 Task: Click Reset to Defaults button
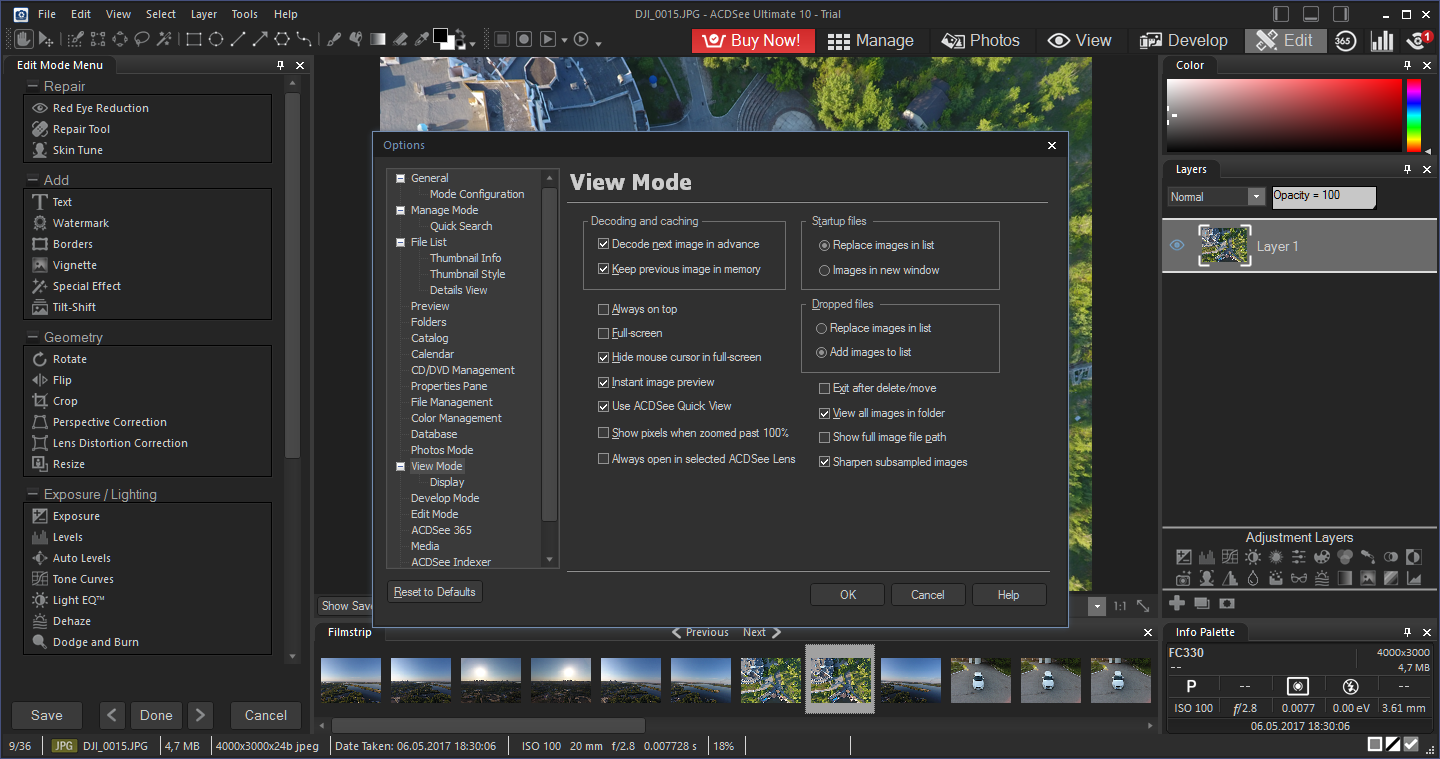pos(435,592)
